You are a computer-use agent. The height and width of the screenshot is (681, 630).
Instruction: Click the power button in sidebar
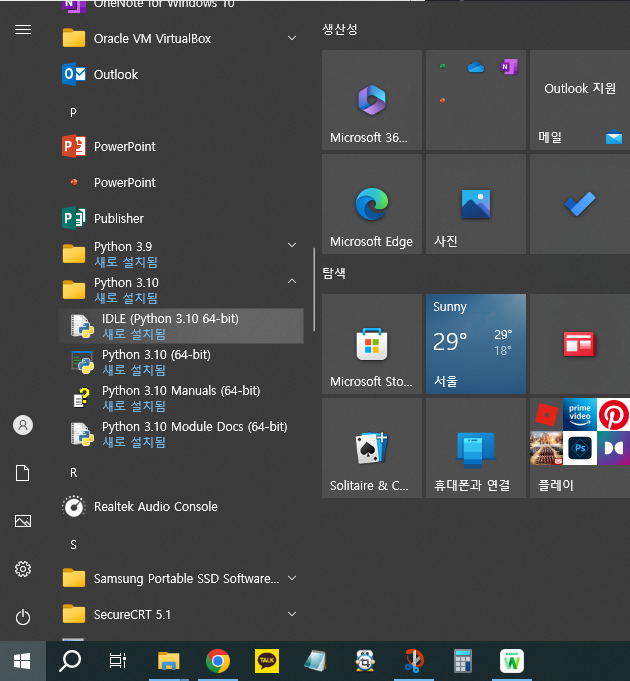pos(23,617)
